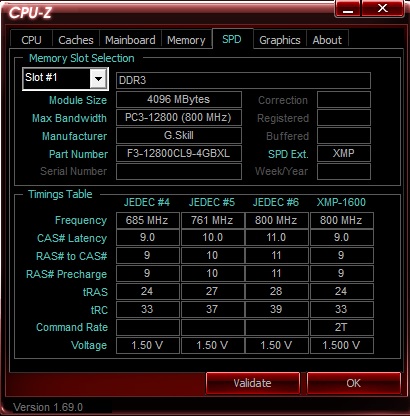Go to the Memory tab
The height and width of the screenshot is (416, 410).
pos(186,40)
